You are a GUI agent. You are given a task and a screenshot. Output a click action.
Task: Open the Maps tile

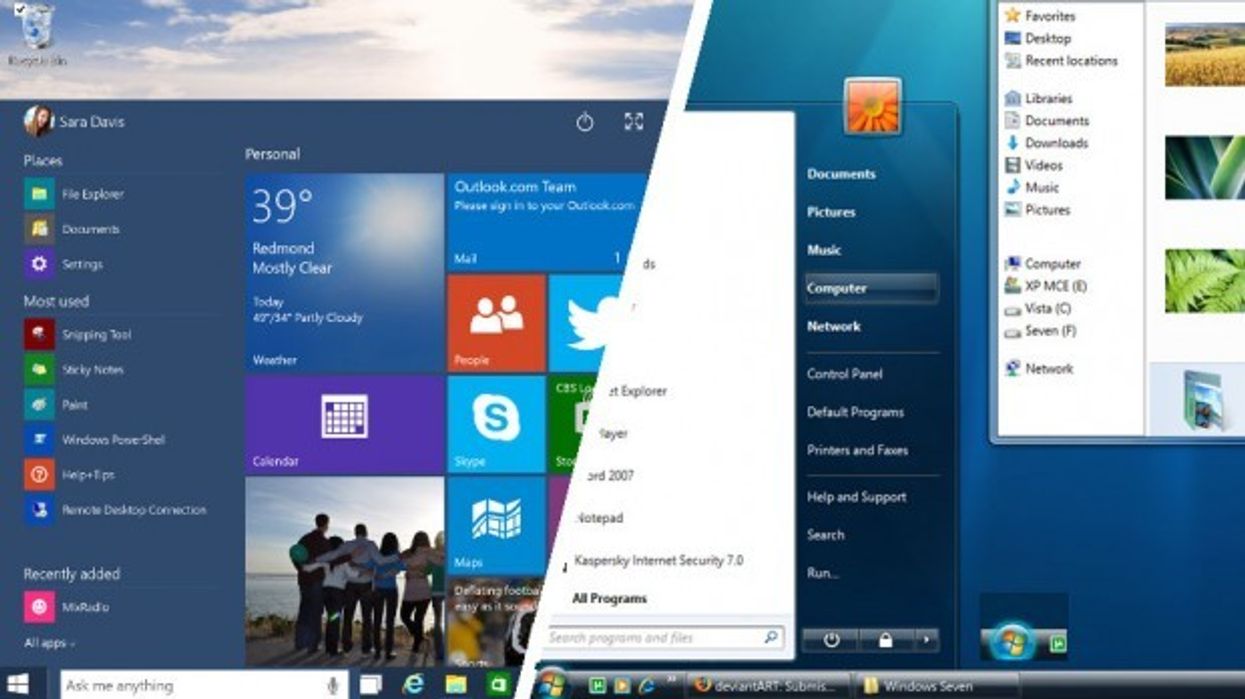496,523
